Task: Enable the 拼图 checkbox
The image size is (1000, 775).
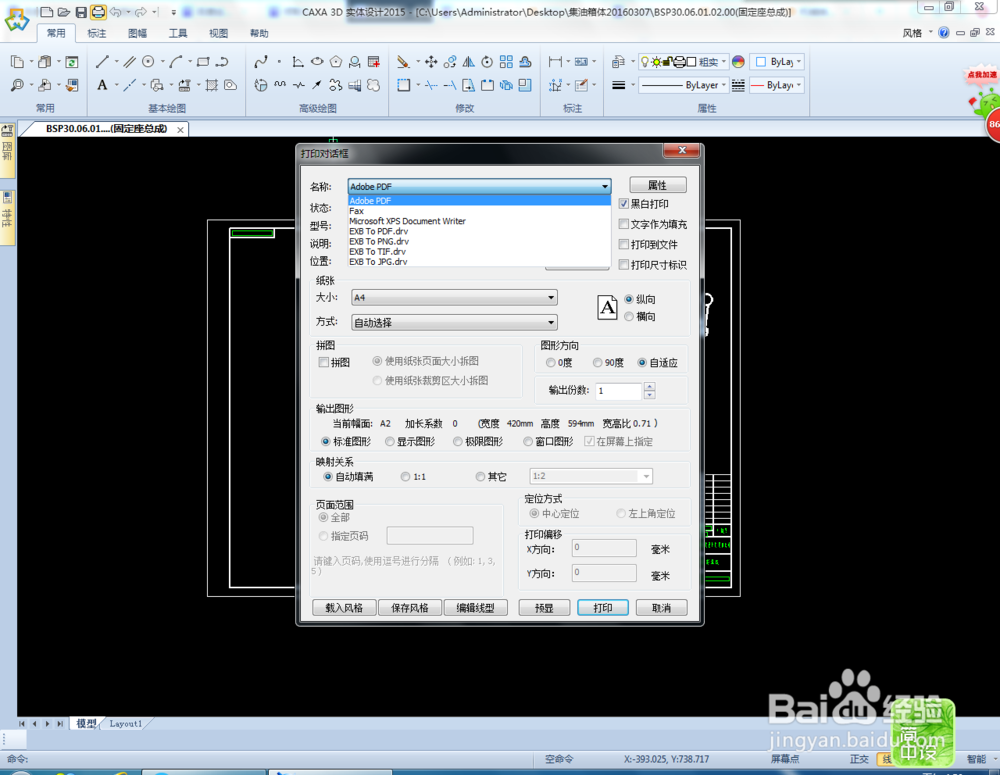Action: point(324,362)
